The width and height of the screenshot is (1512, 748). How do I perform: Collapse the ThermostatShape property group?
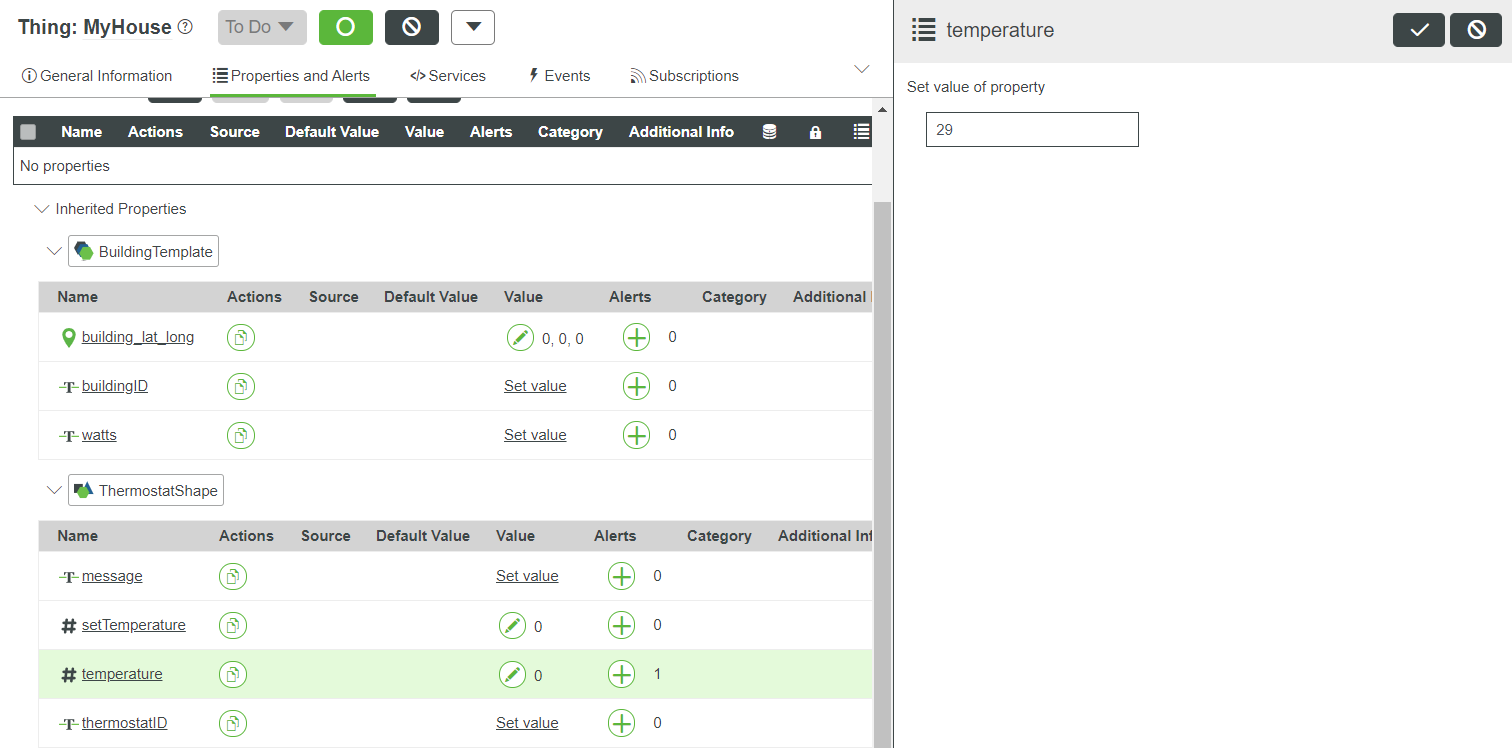pyautogui.click(x=54, y=490)
